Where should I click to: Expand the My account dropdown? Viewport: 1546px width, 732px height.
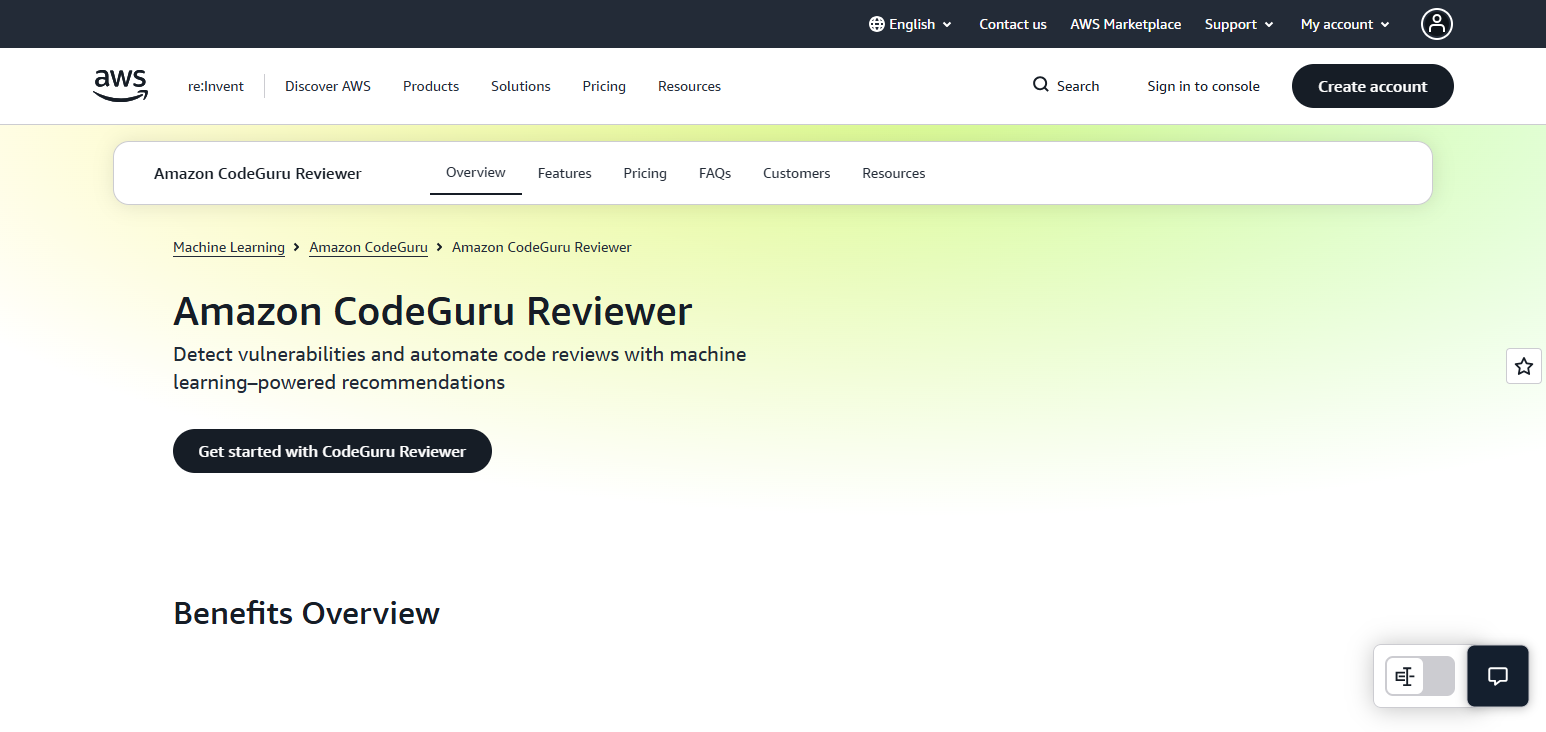click(x=1345, y=24)
